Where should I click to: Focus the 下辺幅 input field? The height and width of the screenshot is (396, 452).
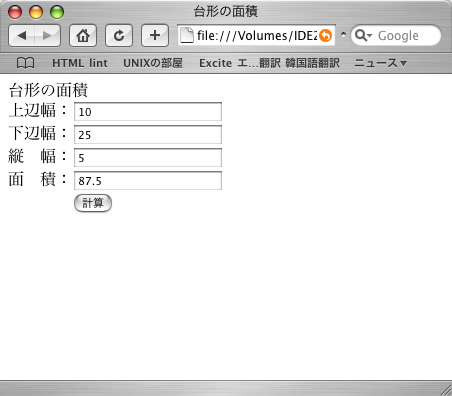(x=148, y=135)
